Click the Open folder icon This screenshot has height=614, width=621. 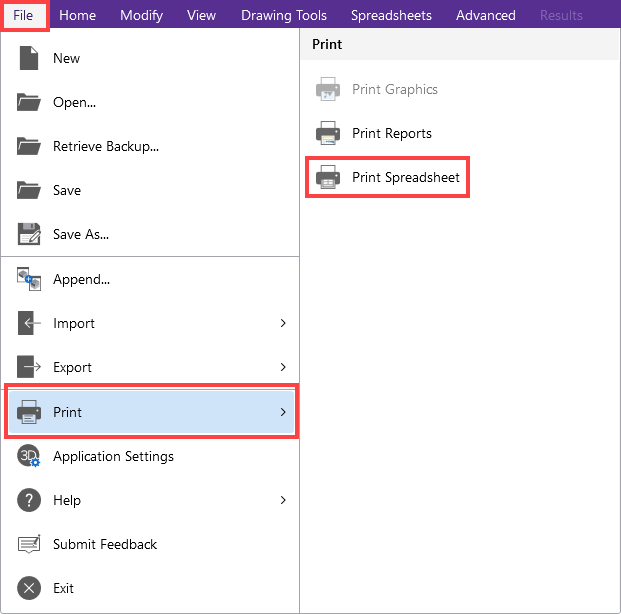click(29, 102)
